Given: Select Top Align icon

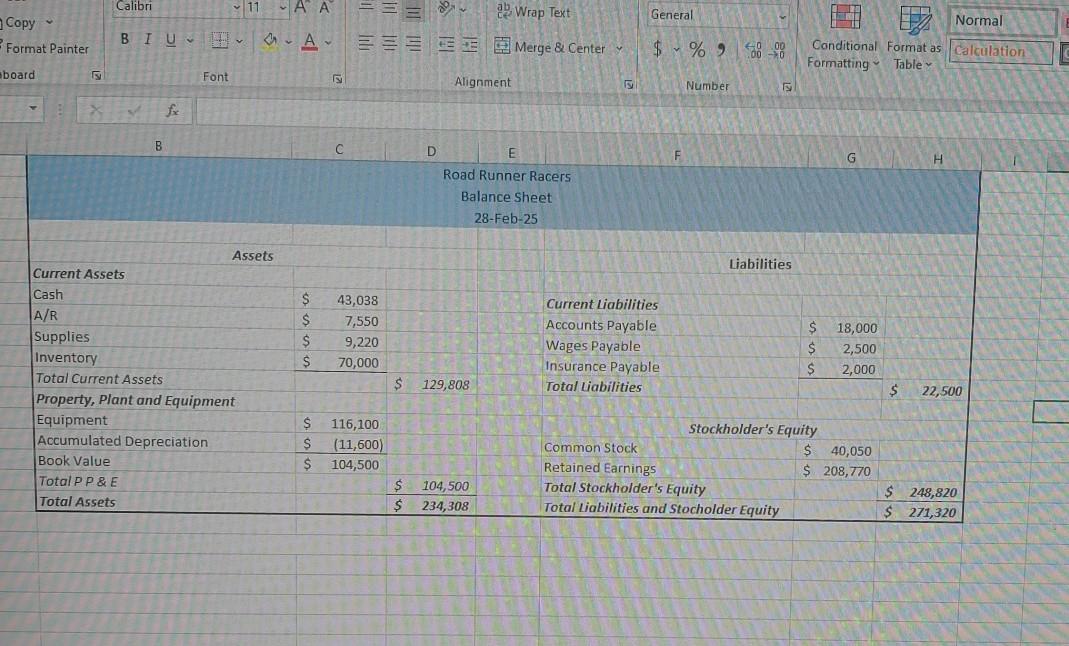Looking at the screenshot, I should pos(366,8).
